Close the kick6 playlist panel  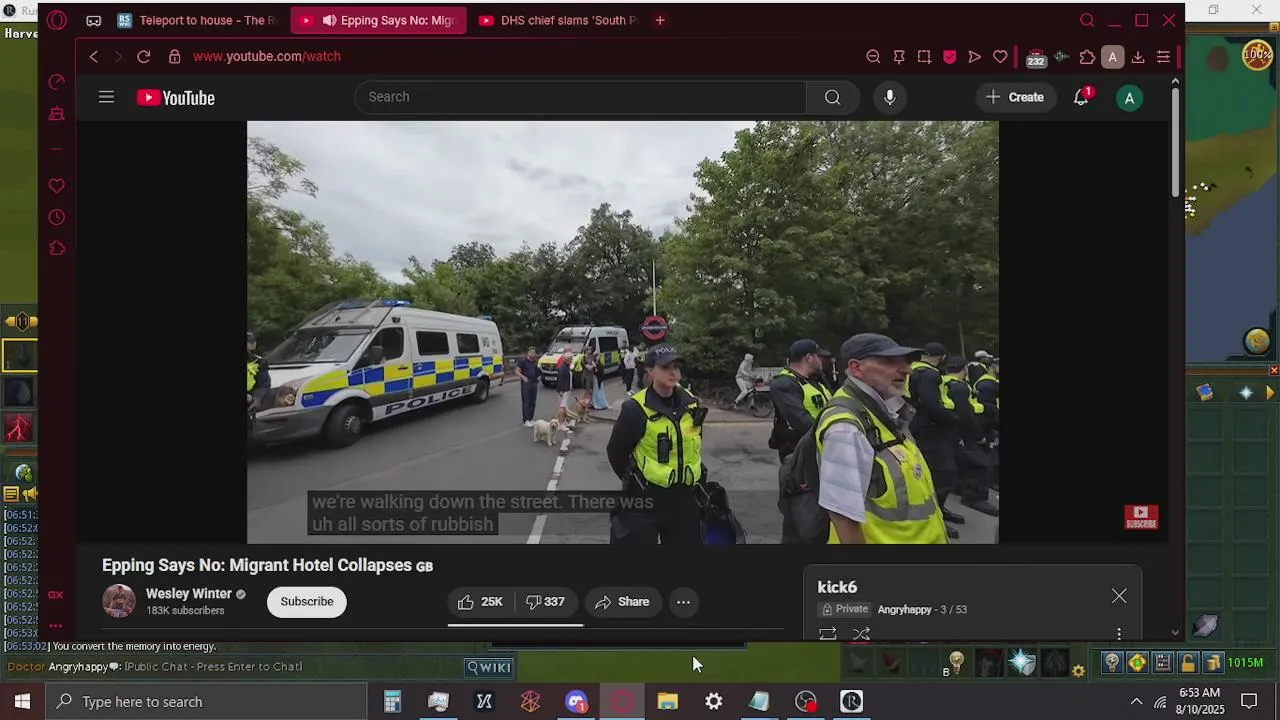(x=1119, y=596)
